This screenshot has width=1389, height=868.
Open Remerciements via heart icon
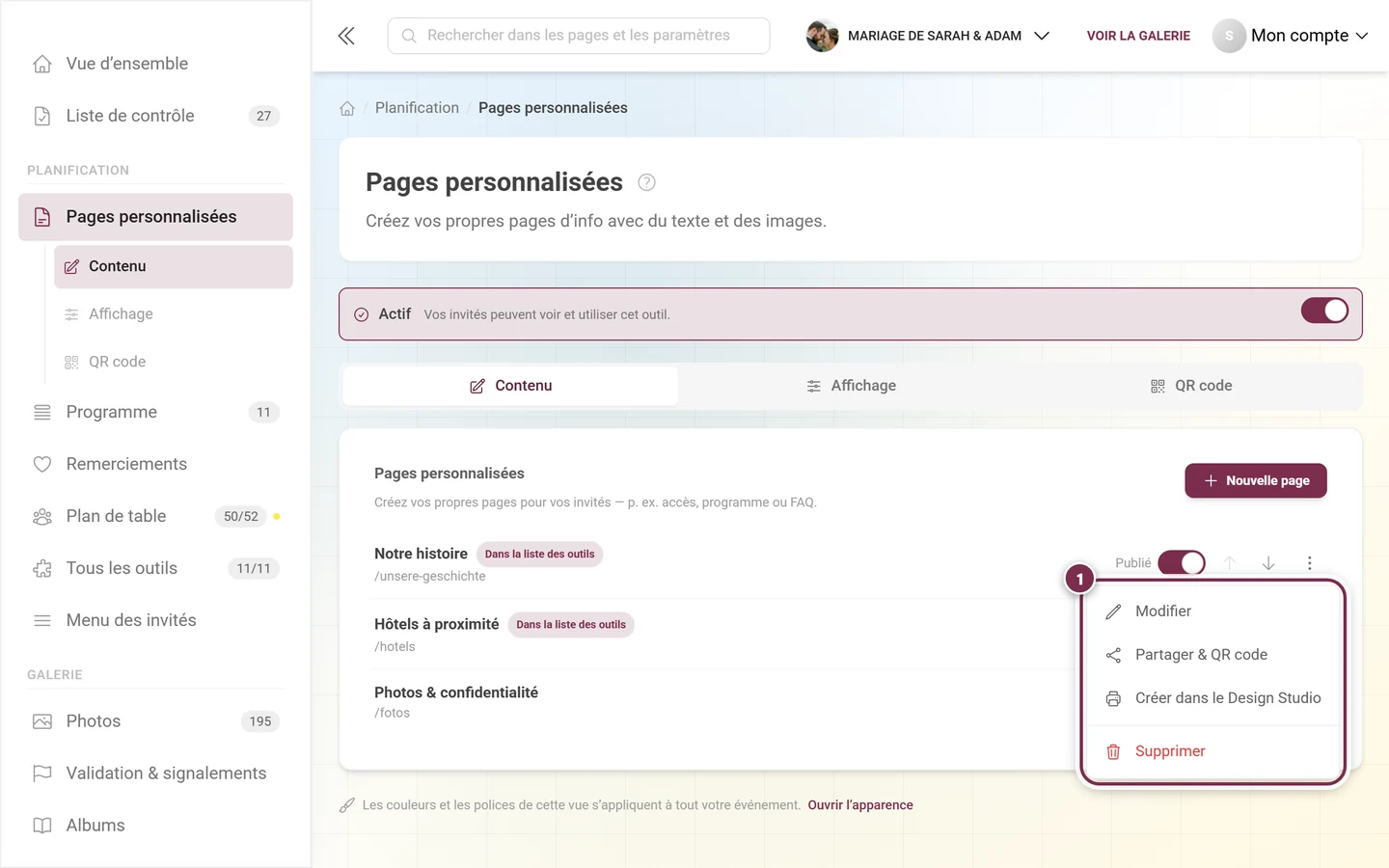(42, 465)
